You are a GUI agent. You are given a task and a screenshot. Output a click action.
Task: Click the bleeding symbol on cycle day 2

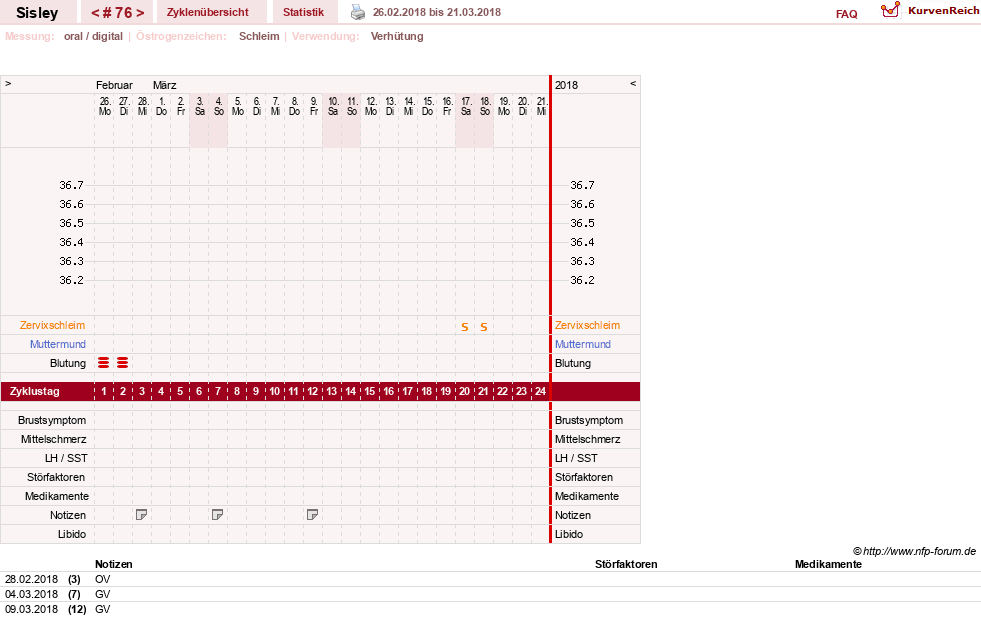pos(123,363)
